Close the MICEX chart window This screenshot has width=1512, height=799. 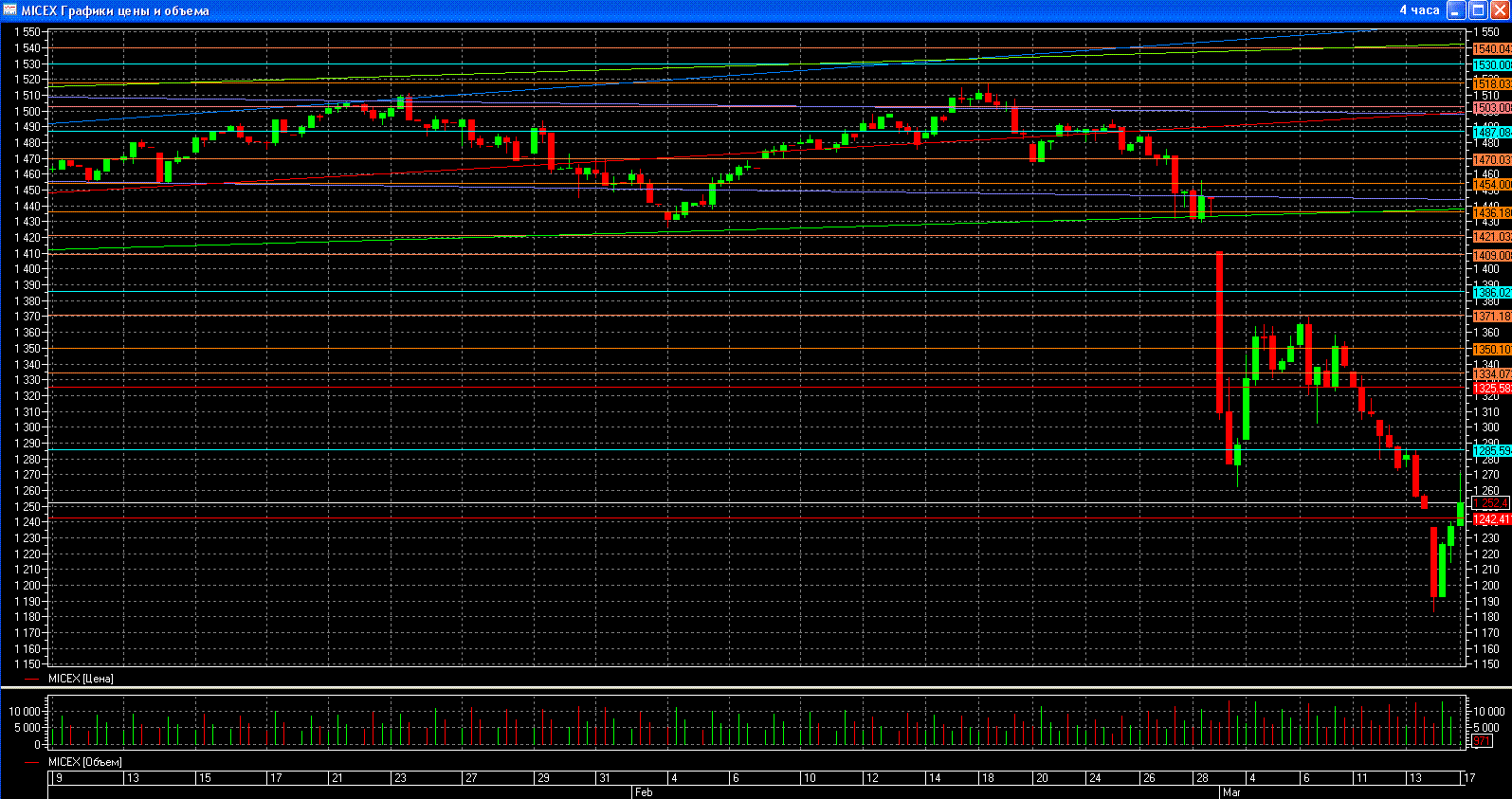(1499, 10)
